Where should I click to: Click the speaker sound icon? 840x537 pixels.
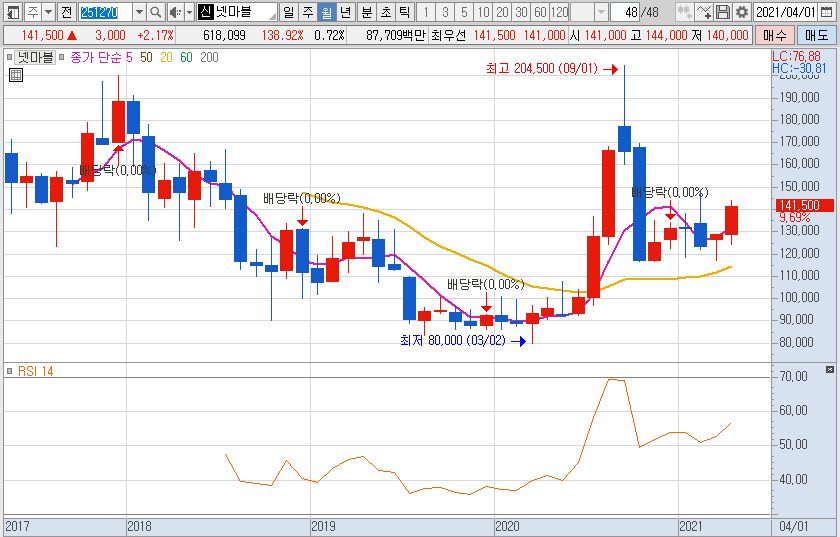coord(175,12)
